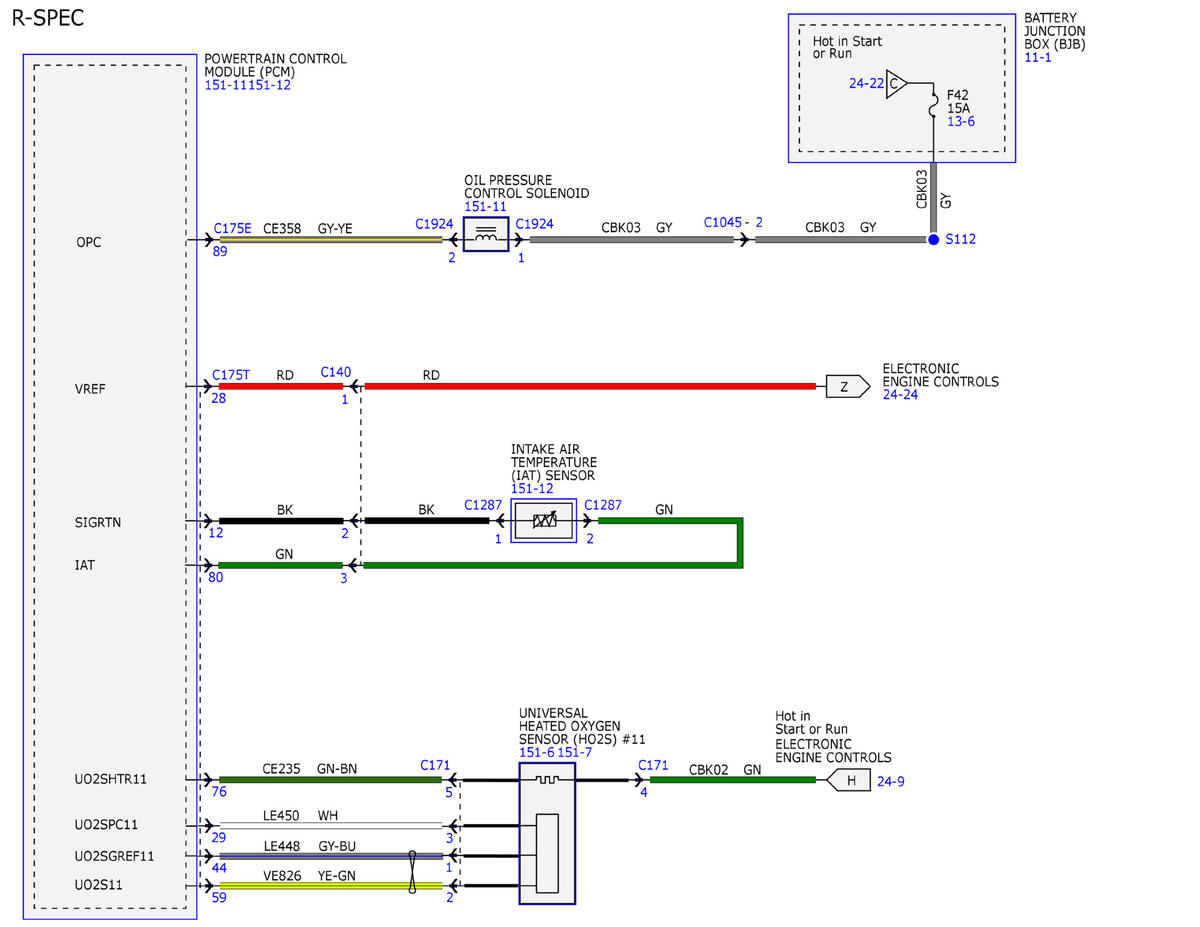Click the F42 15A fuse label
Viewport: 1200px width, 927px height.
pyautogui.click(x=960, y=100)
